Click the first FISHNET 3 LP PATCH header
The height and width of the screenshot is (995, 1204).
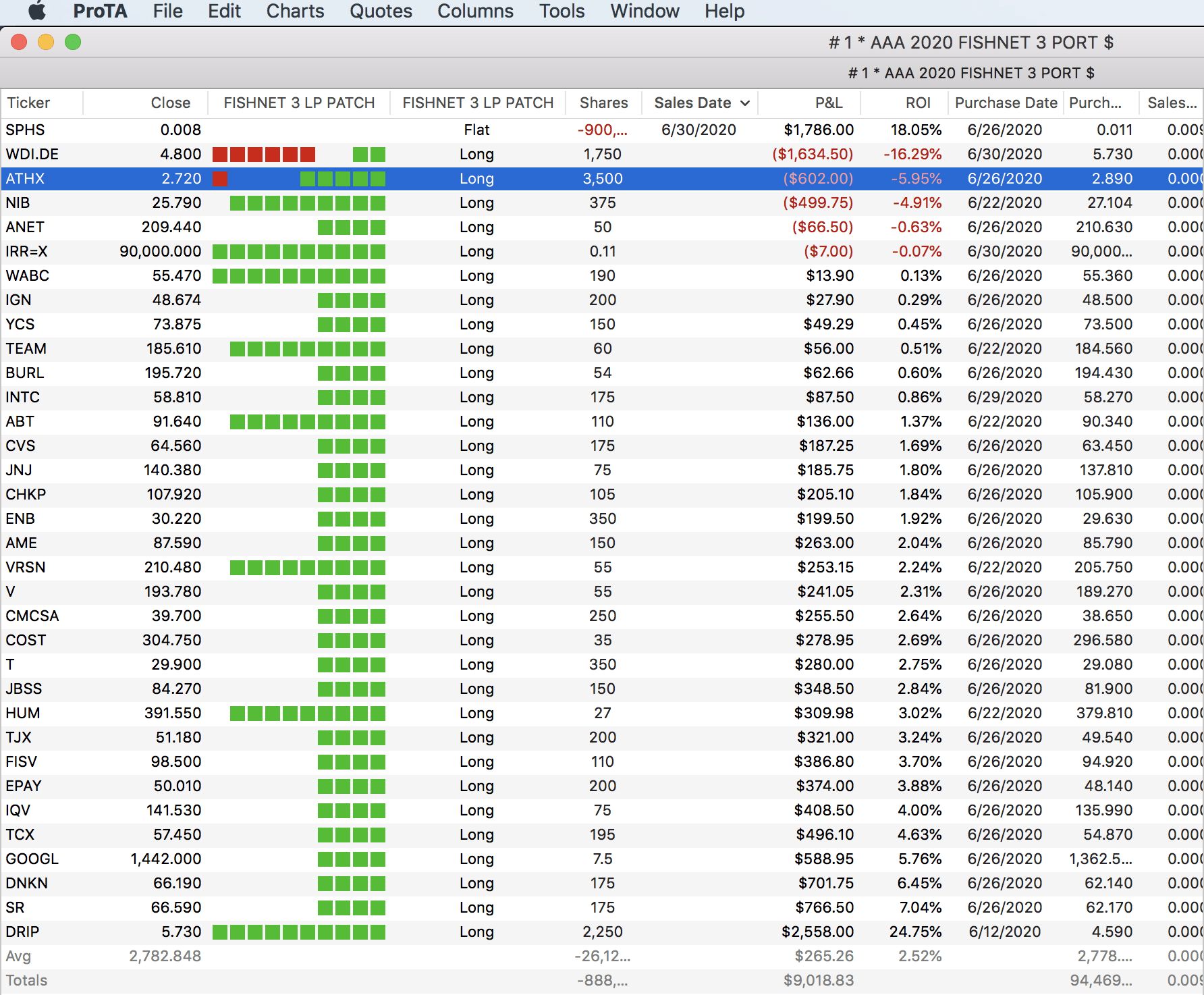[x=299, y=103]
